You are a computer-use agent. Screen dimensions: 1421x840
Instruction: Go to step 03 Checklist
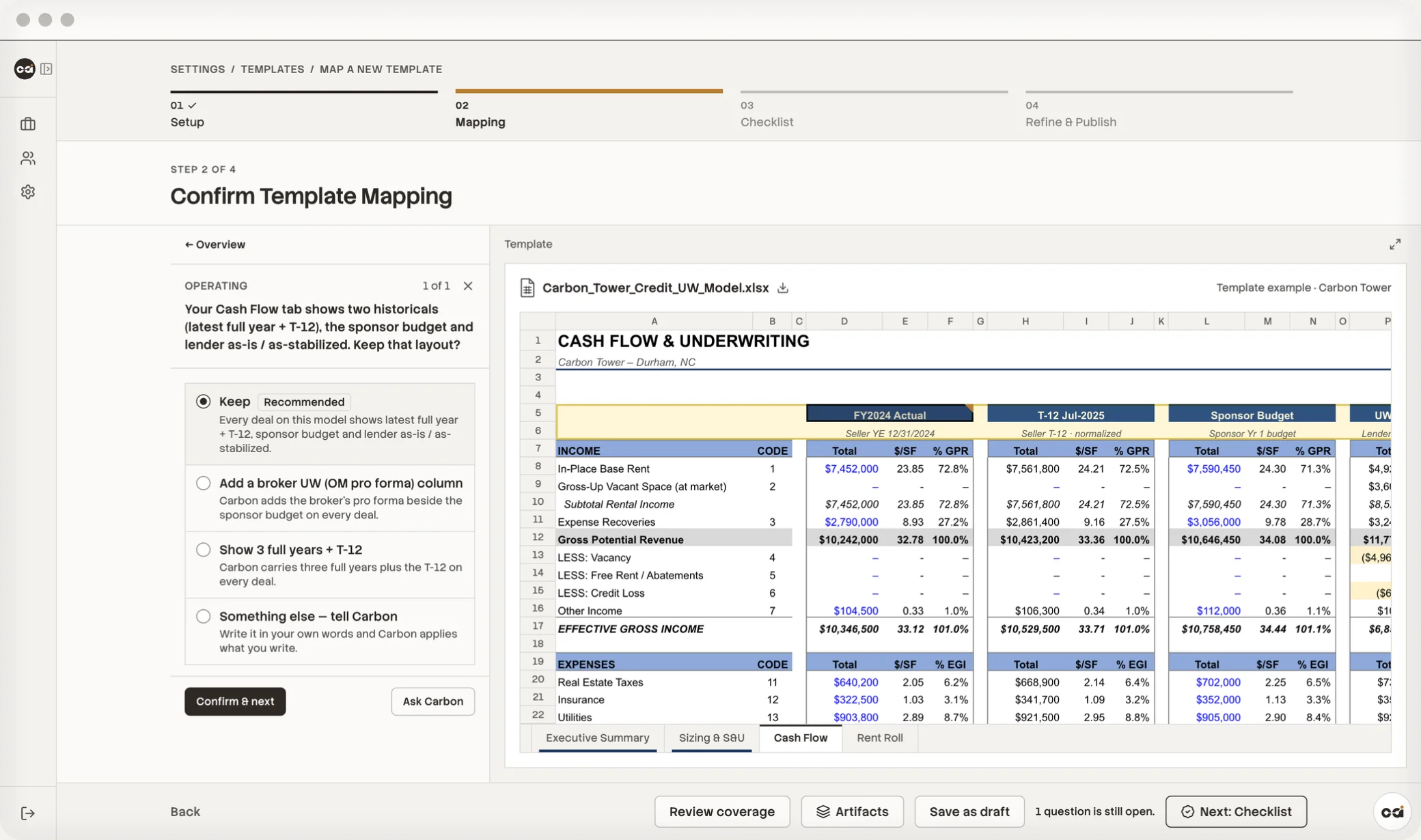tap(874, 111)
